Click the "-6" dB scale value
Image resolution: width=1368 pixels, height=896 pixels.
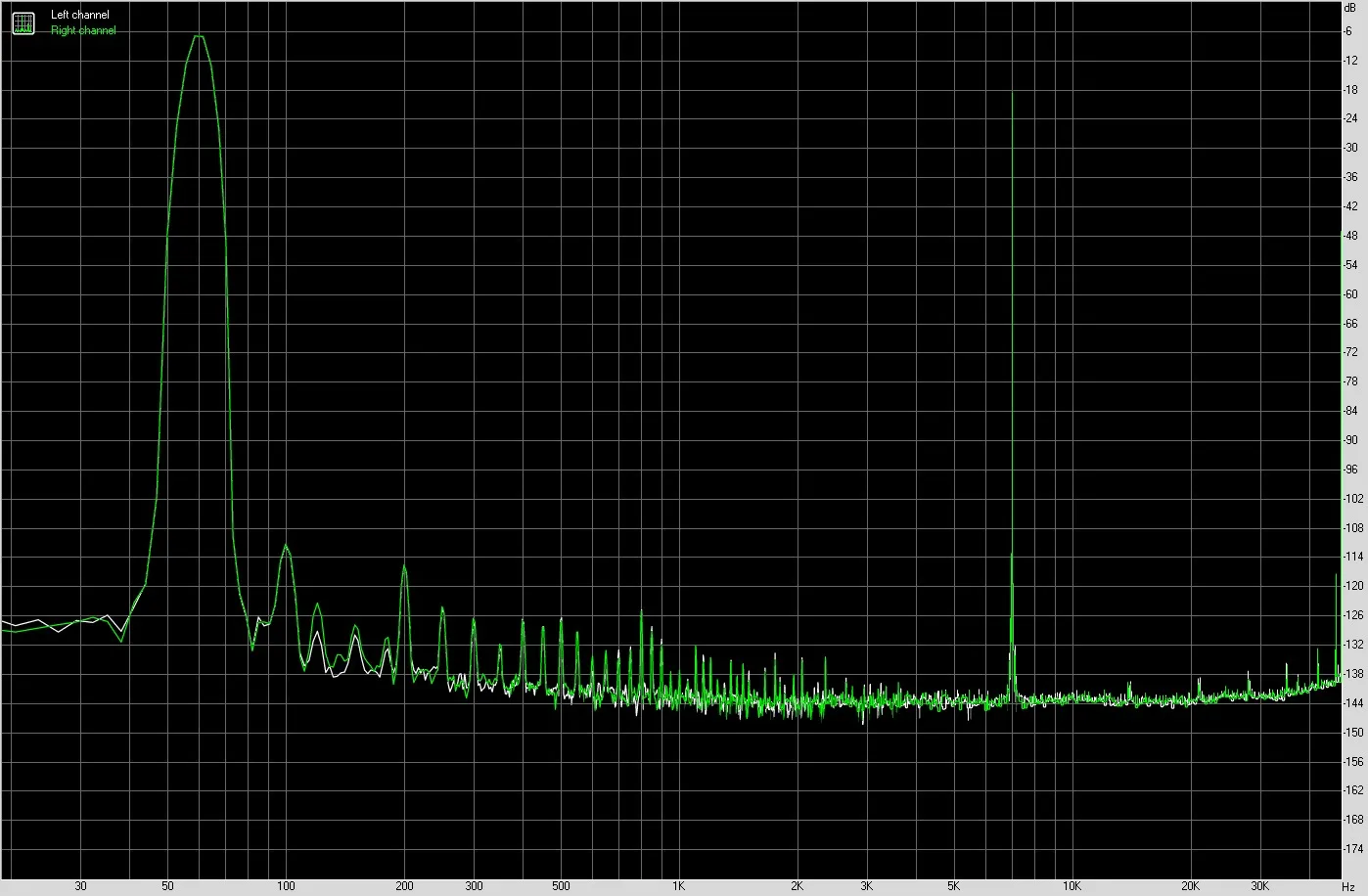click(1347, 31)
